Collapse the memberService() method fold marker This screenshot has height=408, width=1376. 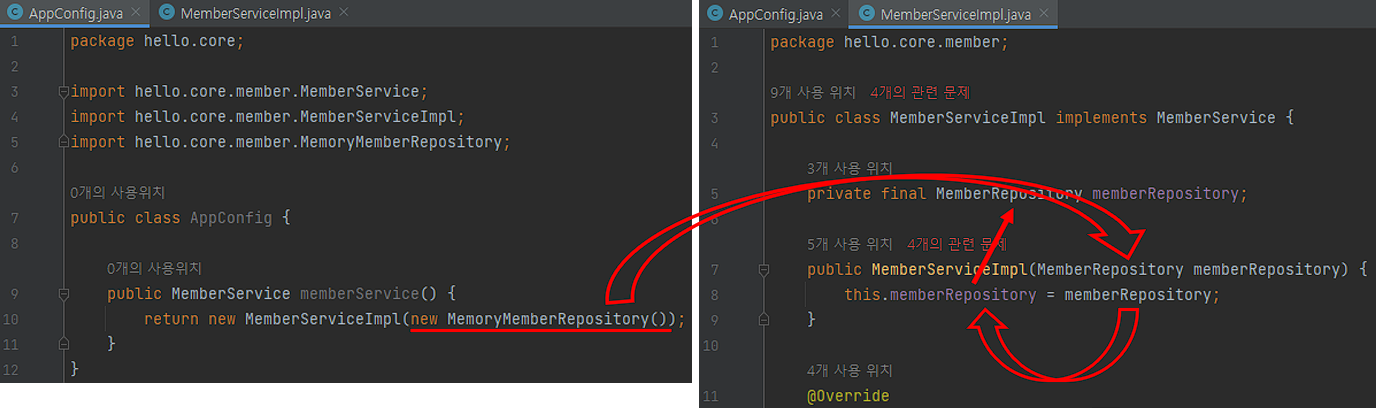tap(63, 294)
